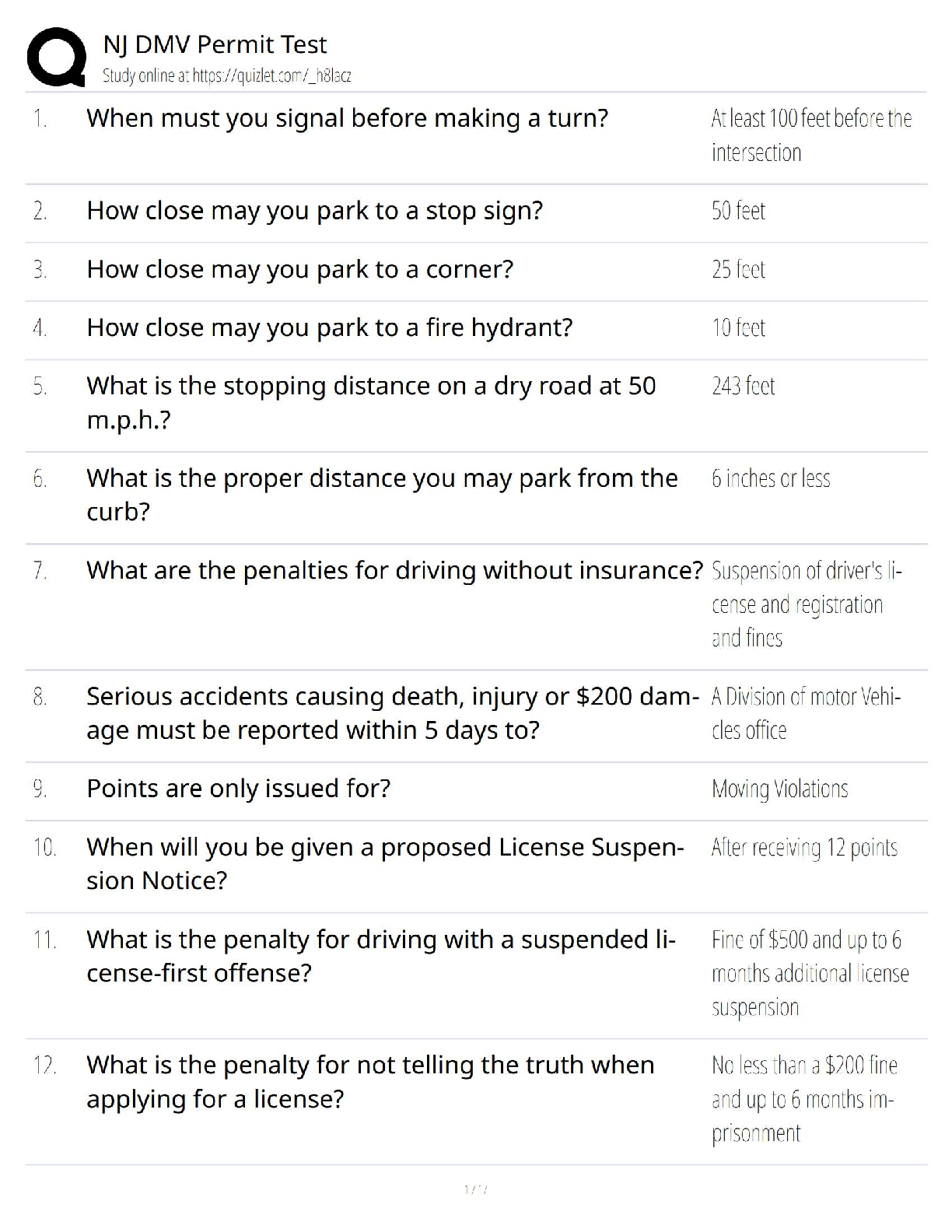This screenshot has height=1232, width=952.
Task: Click the "50 feet" answer
Action: (x=738, y=211)
